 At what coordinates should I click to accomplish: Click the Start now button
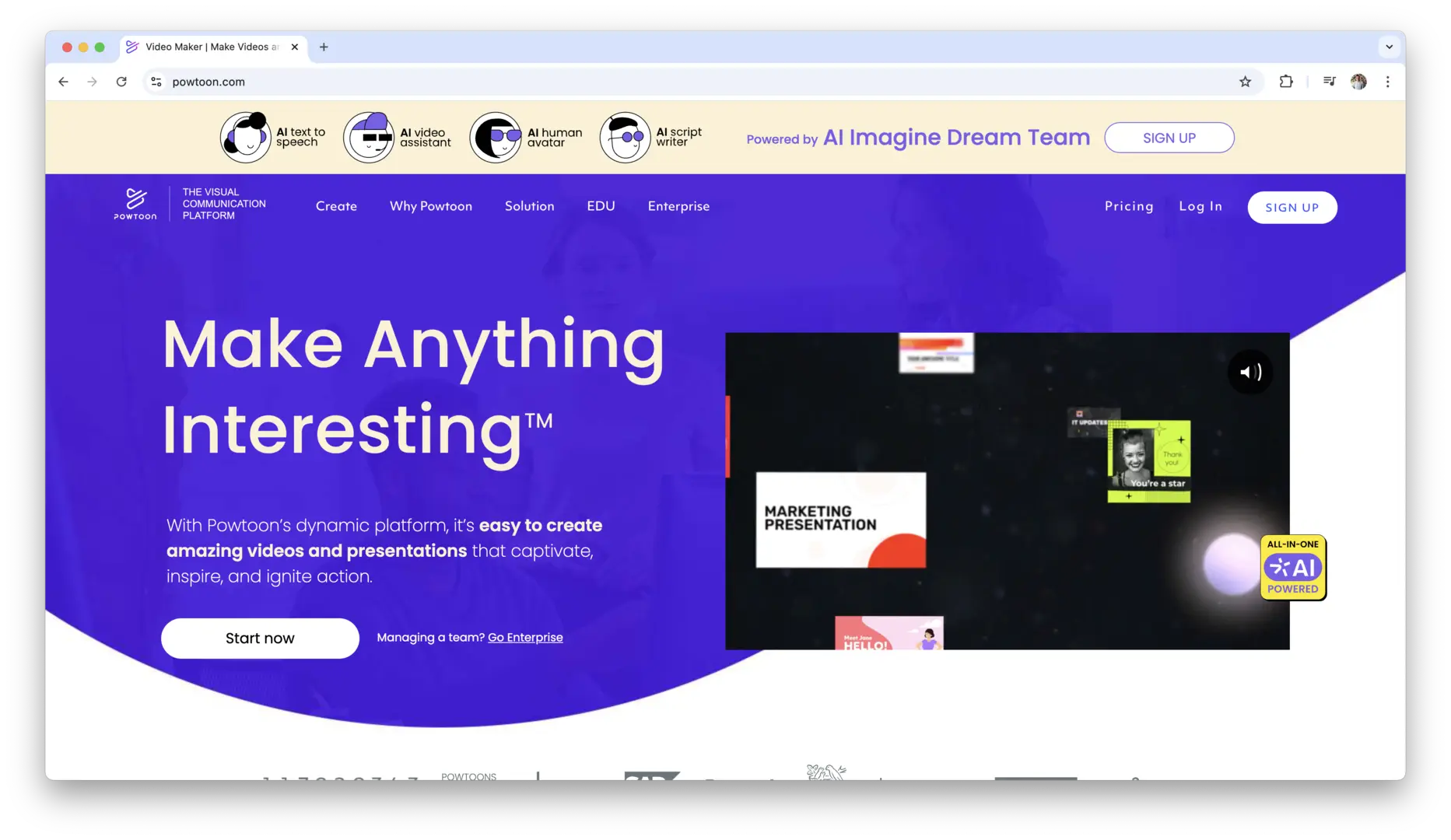(x=260, y=638)
